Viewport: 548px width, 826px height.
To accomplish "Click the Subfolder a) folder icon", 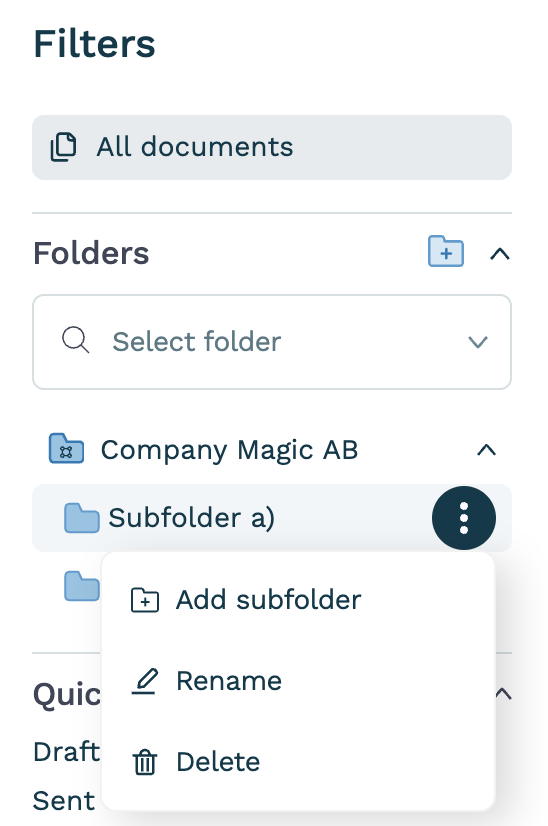I will click(x=82, y=518).
